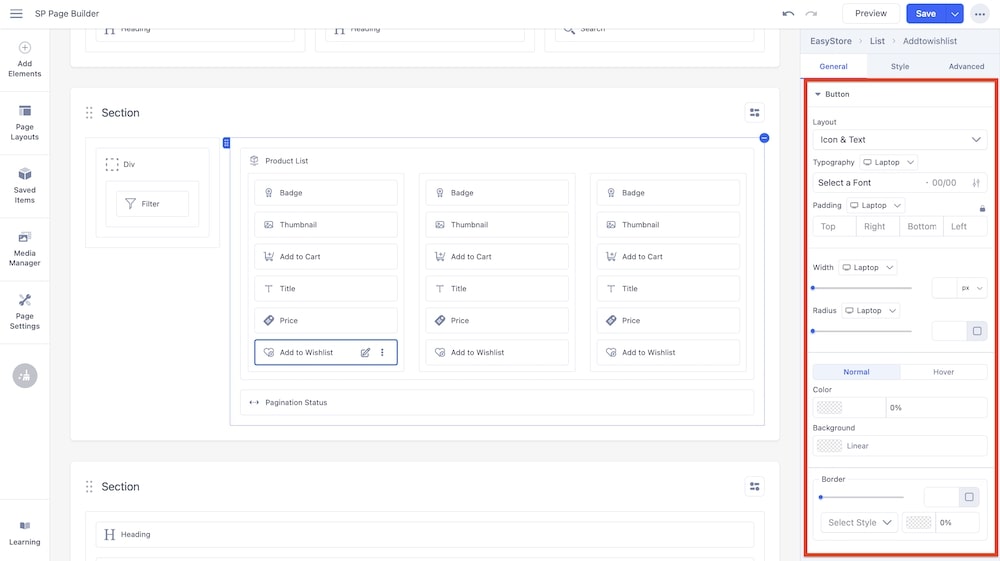The image size is (1000, 561).
Task: Switch to the Style tab
Action: point(900,66)
